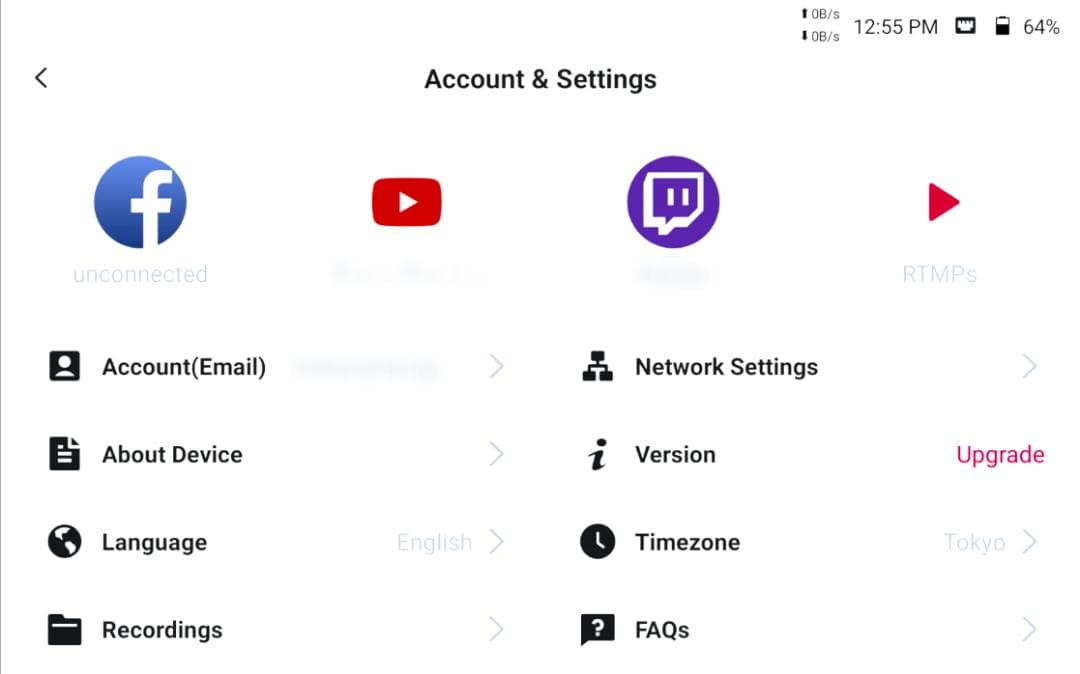The height and width of the screenshot is (674, 1080).
Task: Expand the Language selection chevron
Action: point(496,542)
